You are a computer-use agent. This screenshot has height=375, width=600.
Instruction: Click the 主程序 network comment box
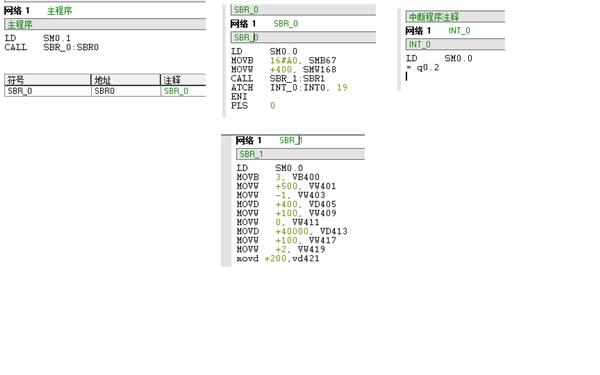(105, 24)
